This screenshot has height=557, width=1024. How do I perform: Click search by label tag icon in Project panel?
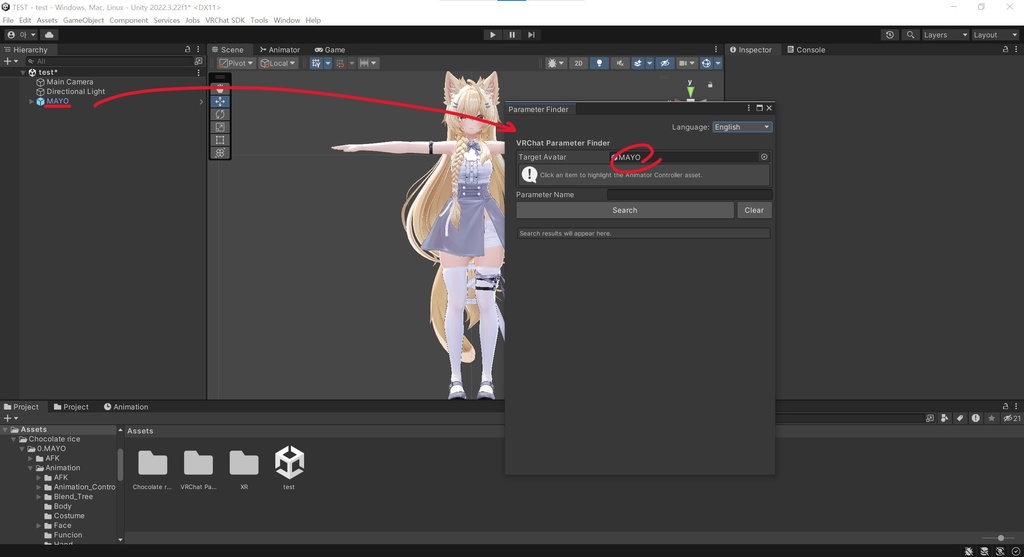(960, 418)
